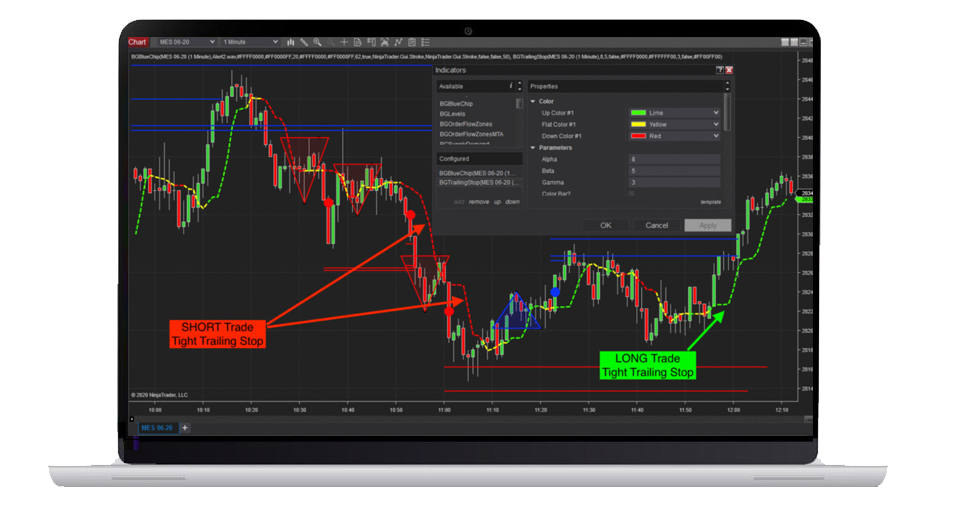This screenshot has height=524, width=954.
Task: Collapse the Color property group
Action: point(533,101)
